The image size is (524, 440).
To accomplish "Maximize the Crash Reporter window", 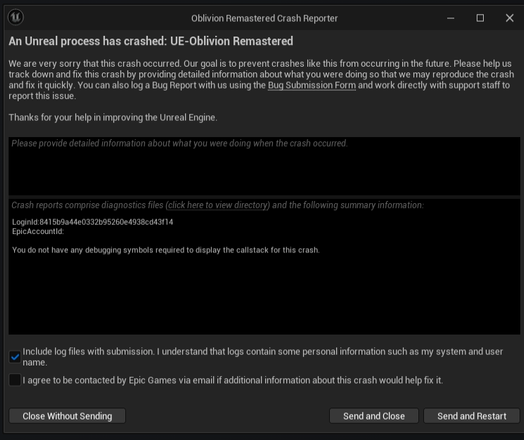I will click(480, 18).
